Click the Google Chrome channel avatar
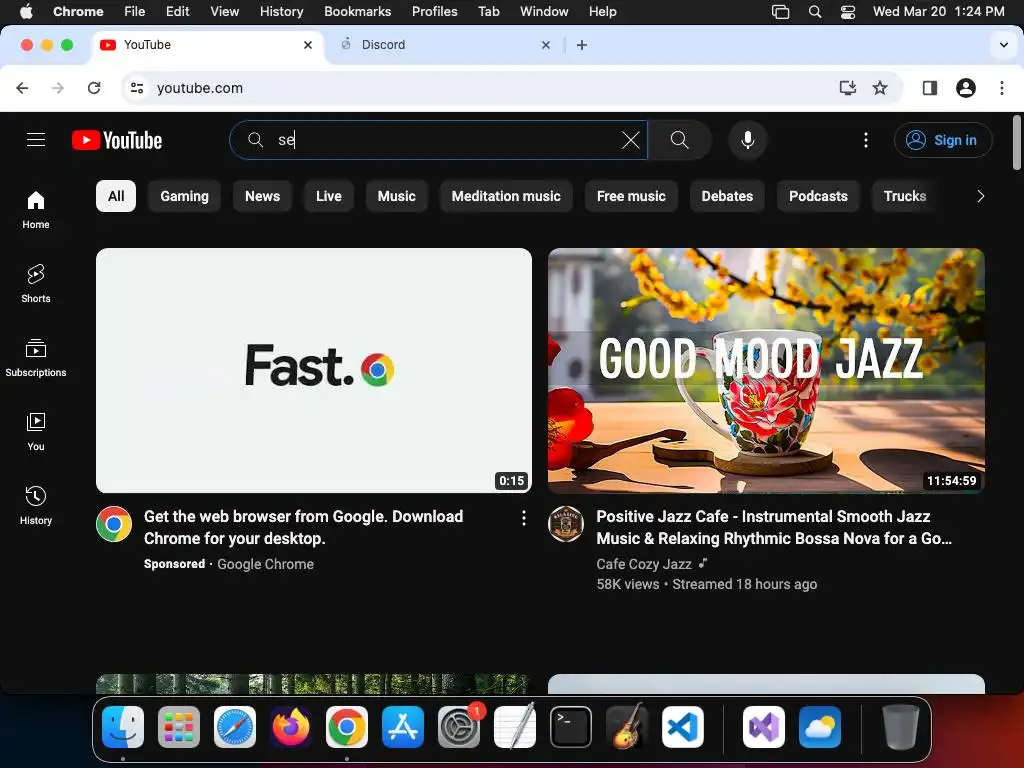This screenshot has width=1024, height=768. tap(114, 524)
